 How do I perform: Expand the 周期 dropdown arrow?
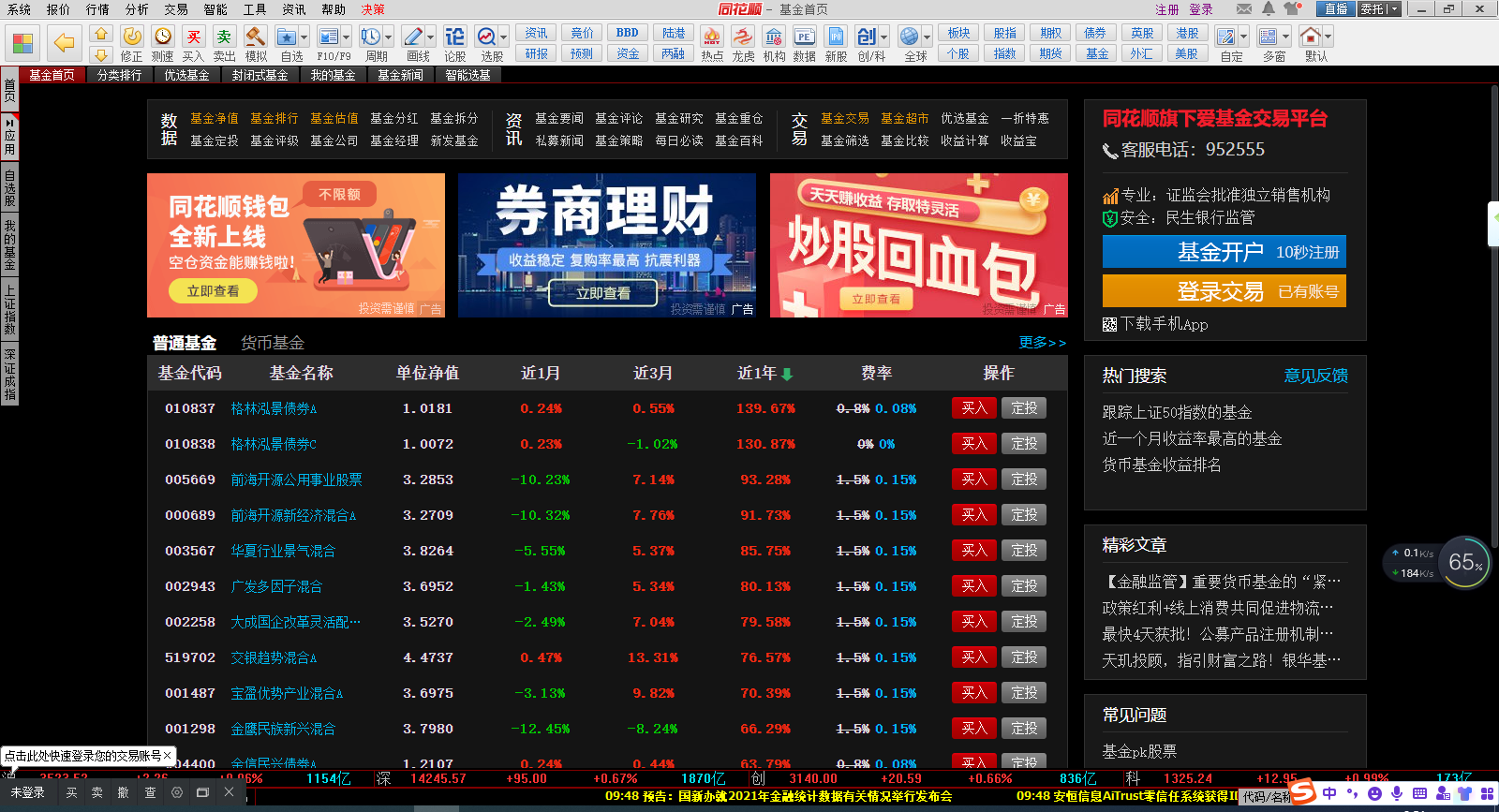pos(388,37)
